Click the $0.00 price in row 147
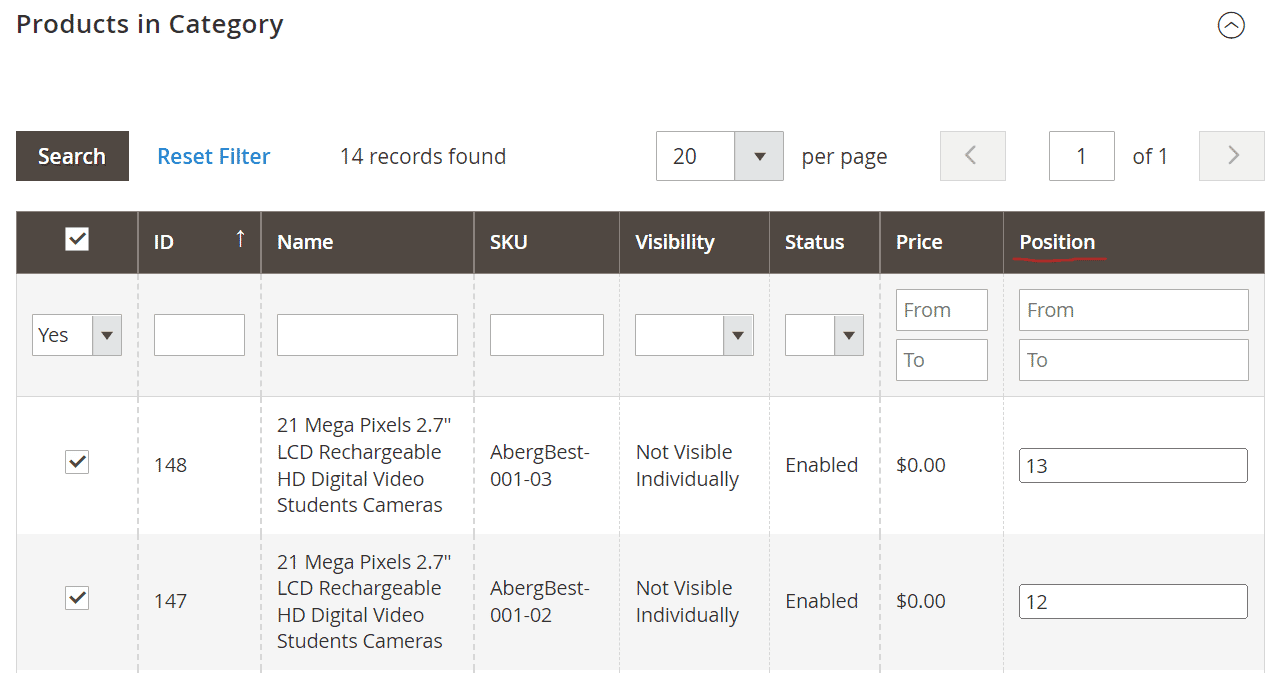The height and width of the screenshot is (673, 1273). pyautogui.click(x=921, y=601)
